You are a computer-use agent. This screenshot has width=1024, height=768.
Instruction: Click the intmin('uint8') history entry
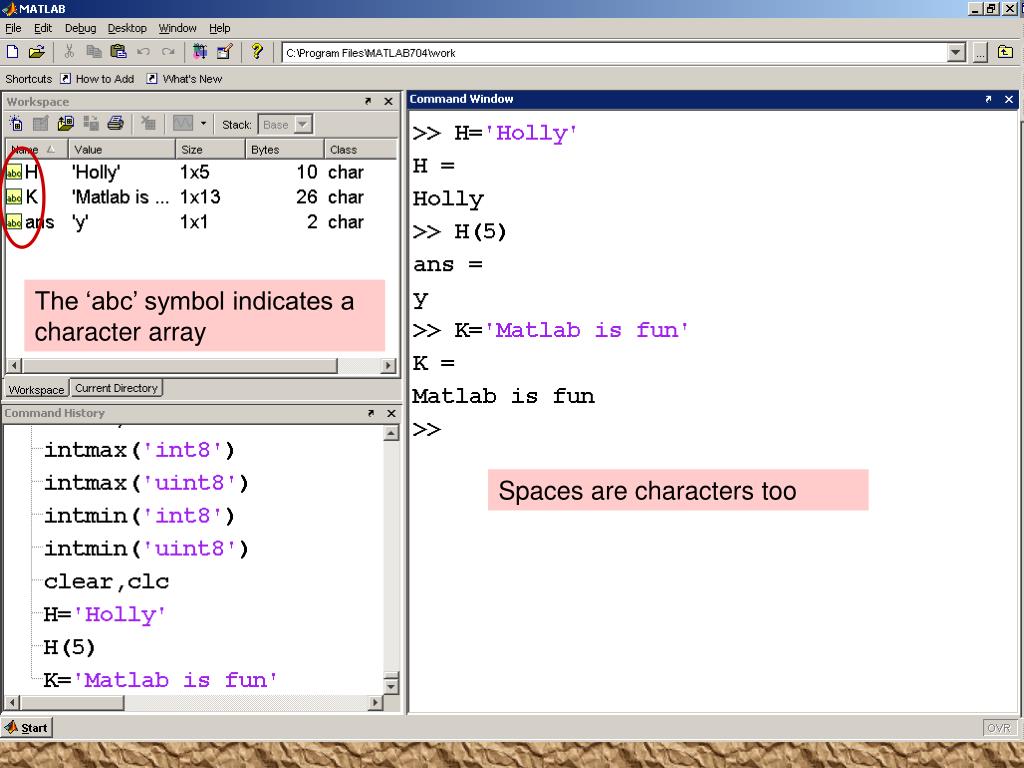click(146, 549)
